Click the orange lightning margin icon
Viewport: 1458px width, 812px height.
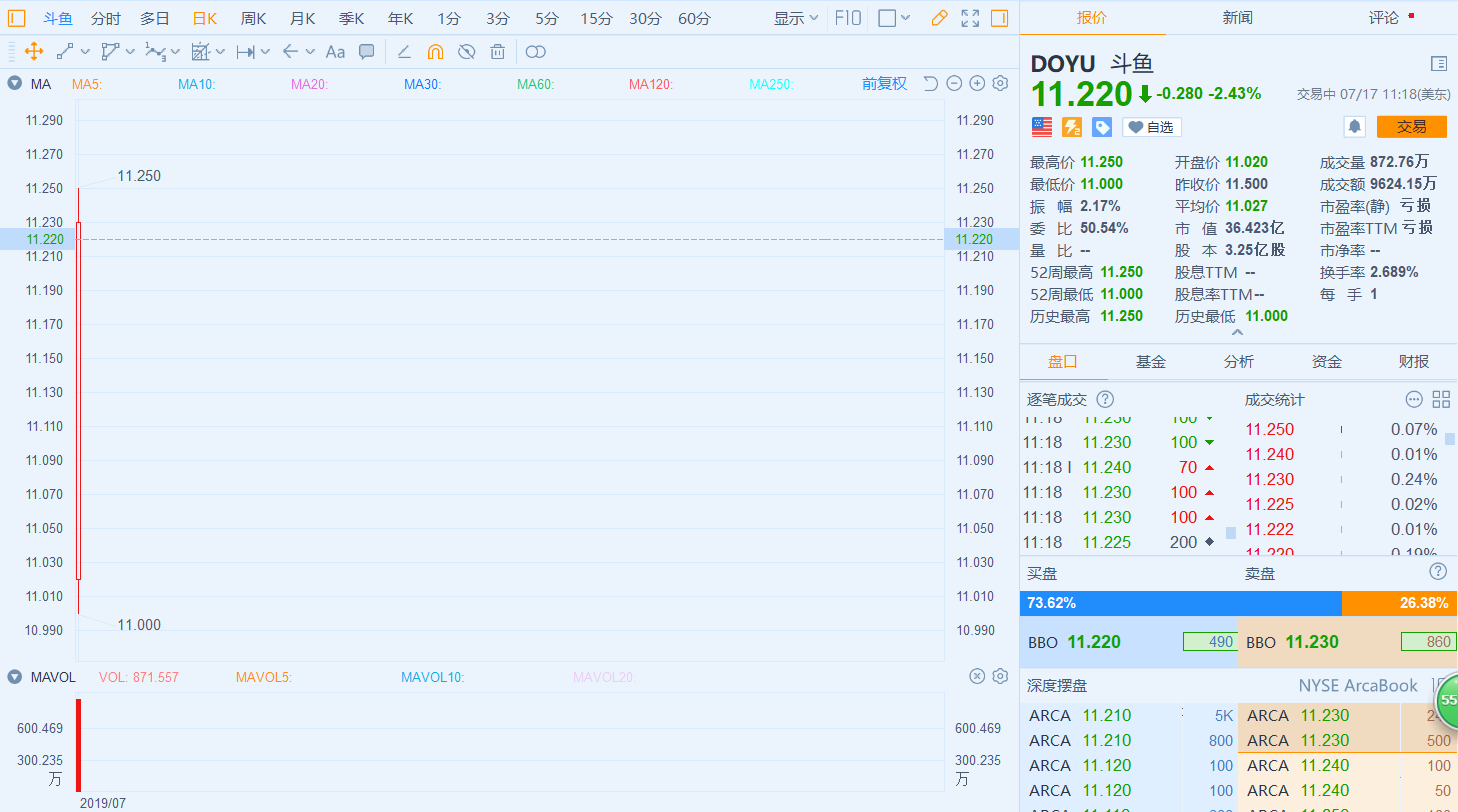[x=1072, y=127]
